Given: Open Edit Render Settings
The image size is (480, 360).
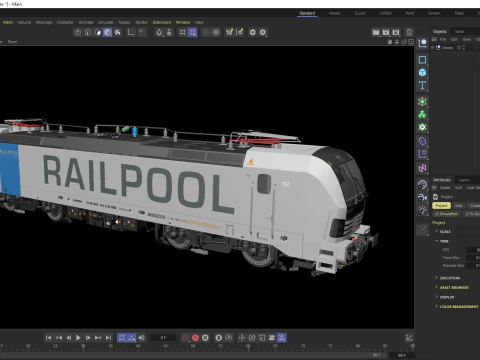Looking at the screenshot, I should click(396, 32).
